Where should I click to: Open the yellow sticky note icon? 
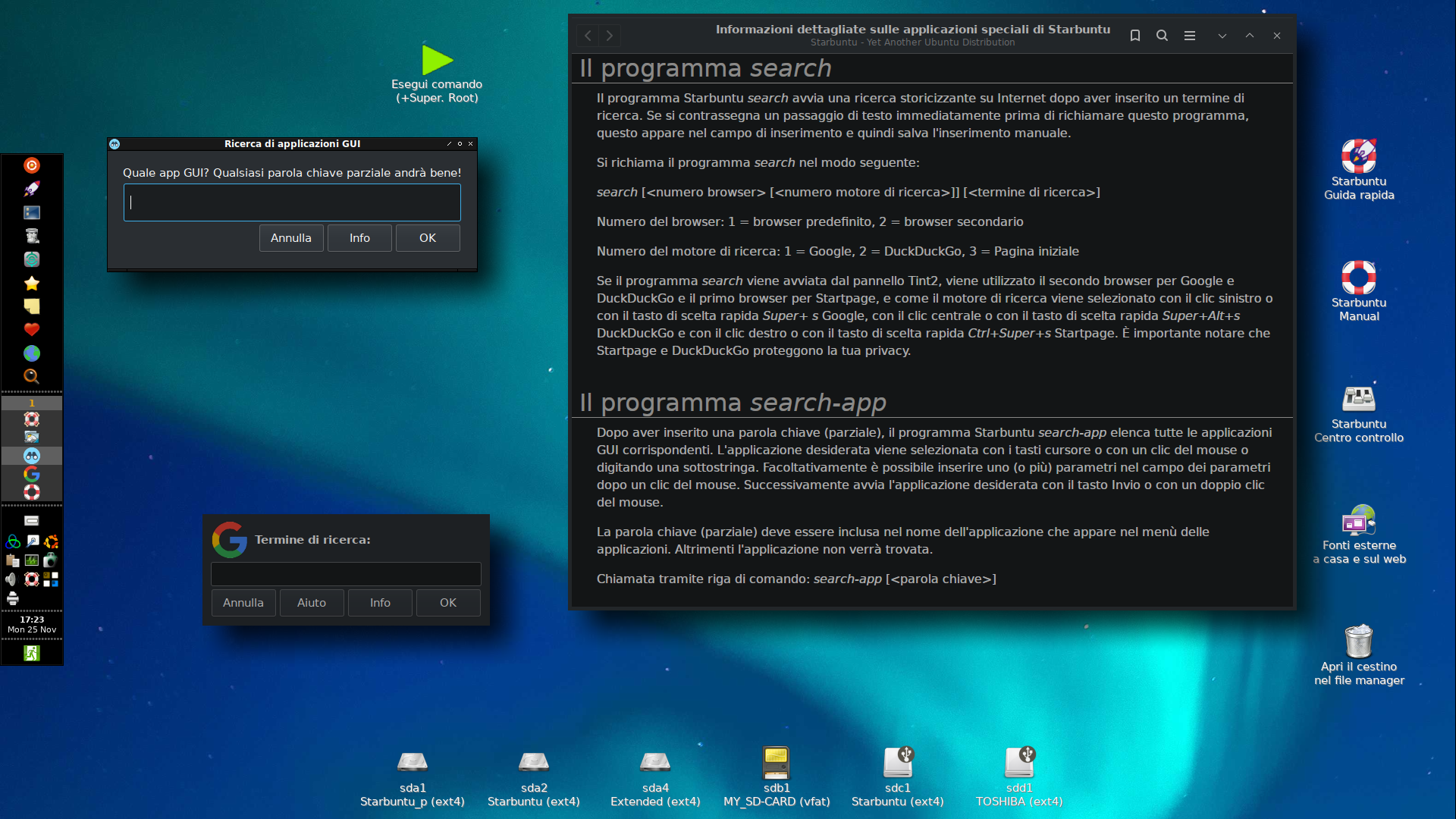(32, 306)
